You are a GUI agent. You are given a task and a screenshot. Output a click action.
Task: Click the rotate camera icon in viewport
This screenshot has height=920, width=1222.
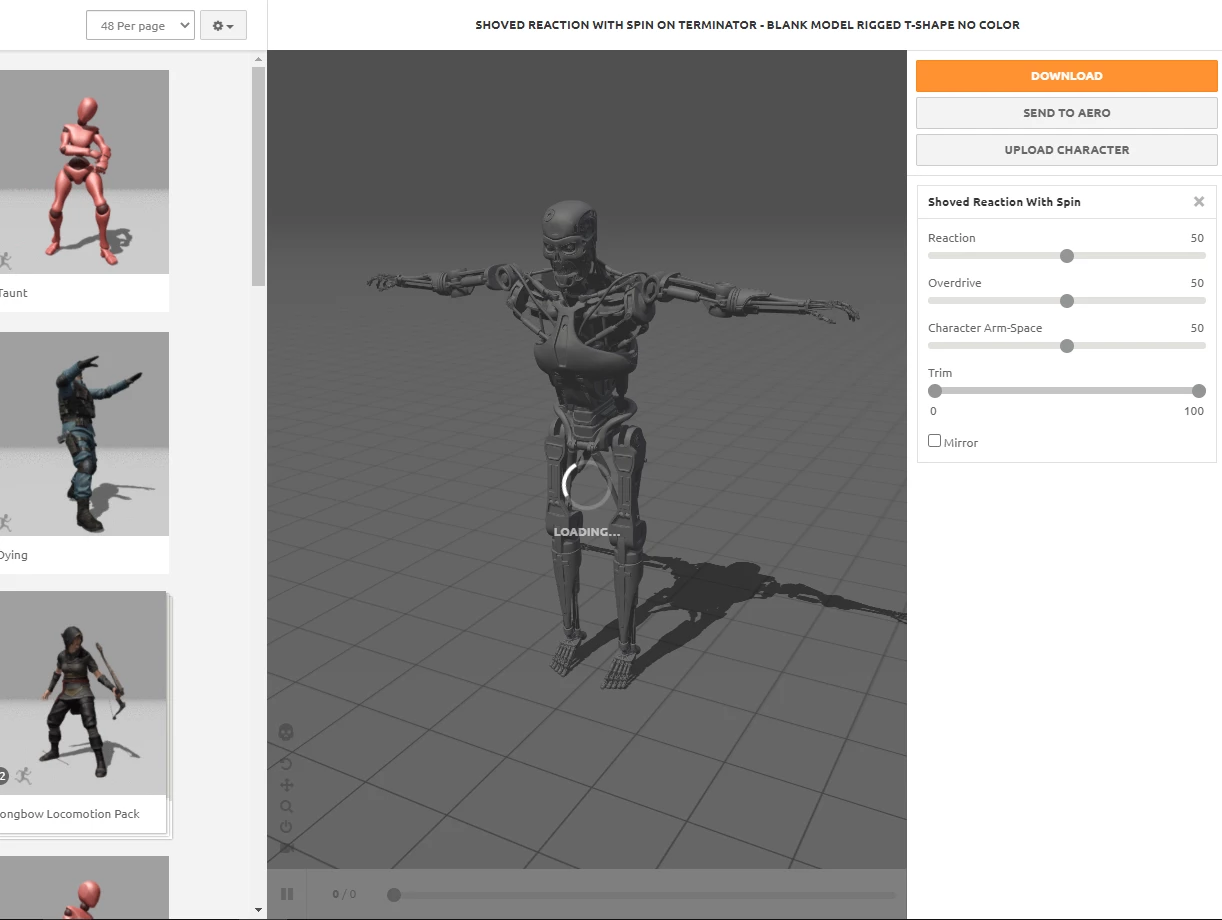tap(286, 764)
